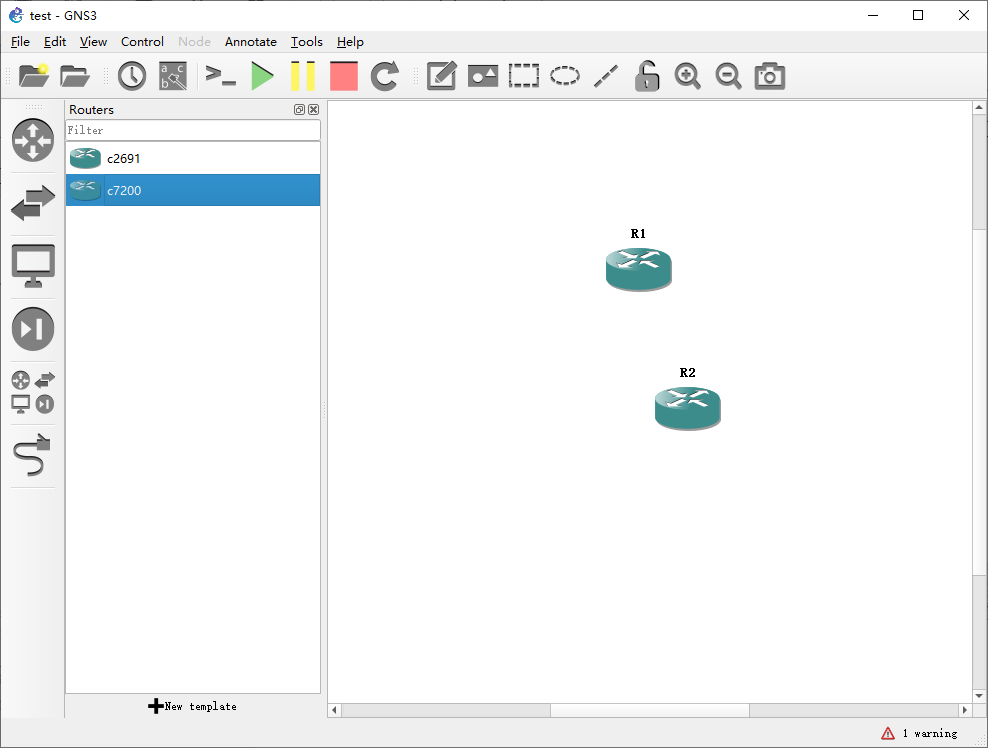988x748 pixels.
Task: Click the Zoom in magnifier
Action: pos(687,76)
